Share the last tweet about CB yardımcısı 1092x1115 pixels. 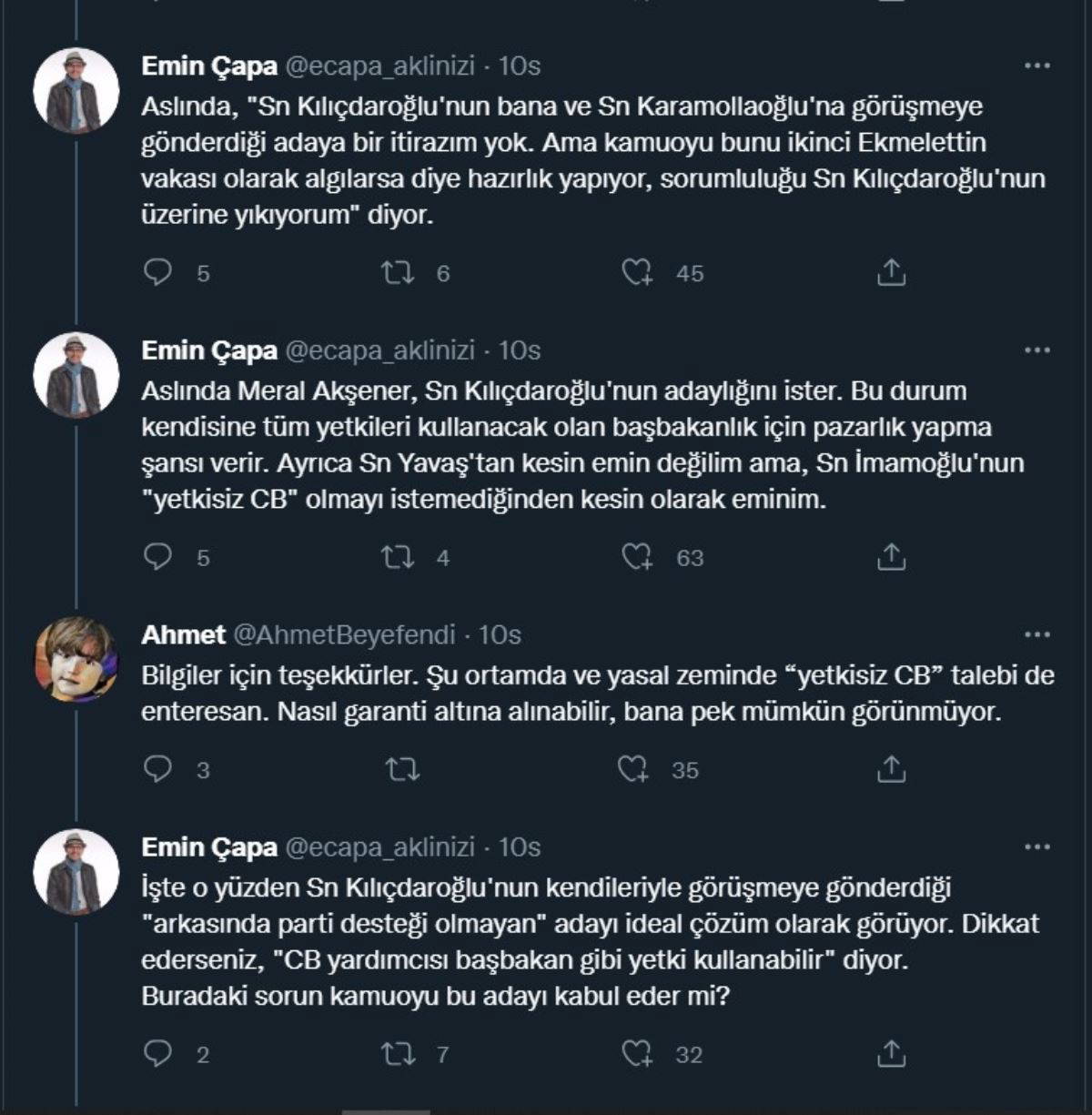click(891, 1054)
